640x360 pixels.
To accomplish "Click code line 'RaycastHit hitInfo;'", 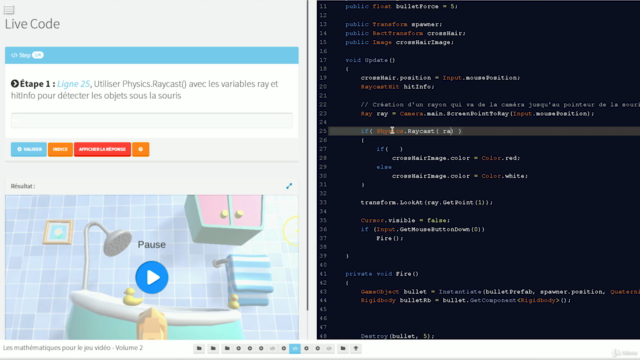I will (x=398, y=87).
